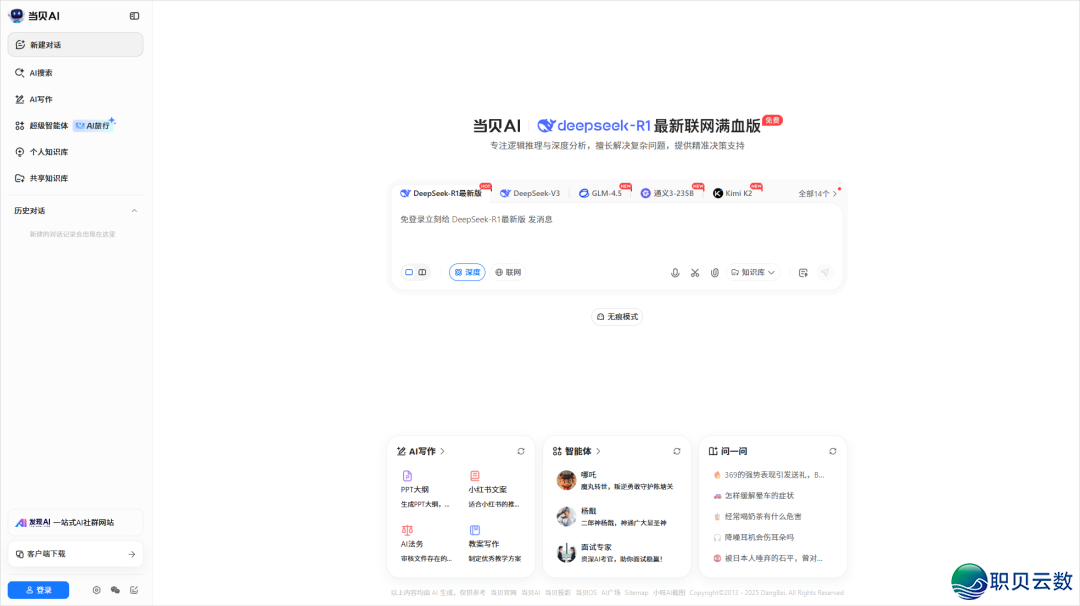1080x606 pixels.
Task: Open the AI广场 footer link
Action: 610,593
